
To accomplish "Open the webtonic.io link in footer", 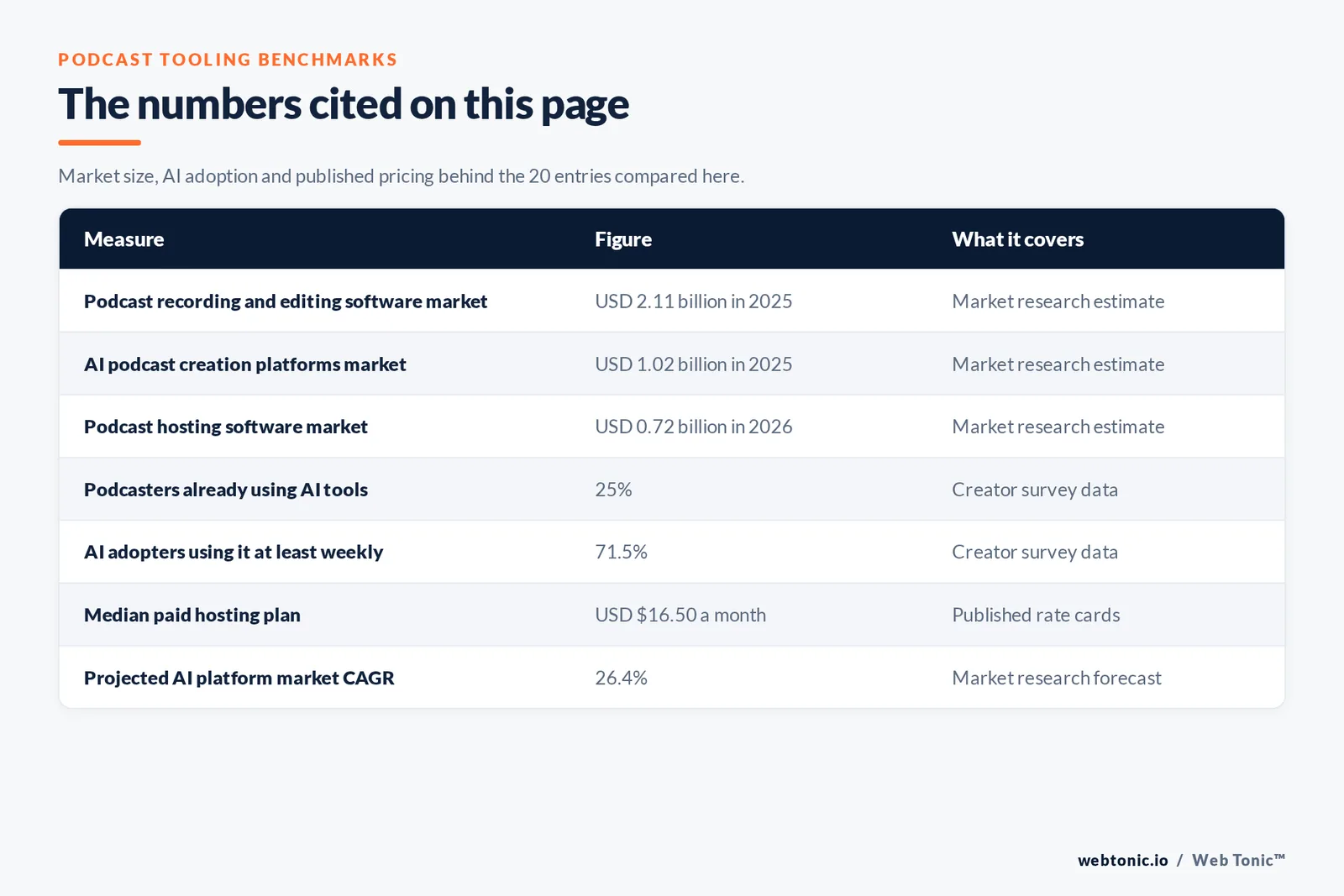I will (1123, 860).
